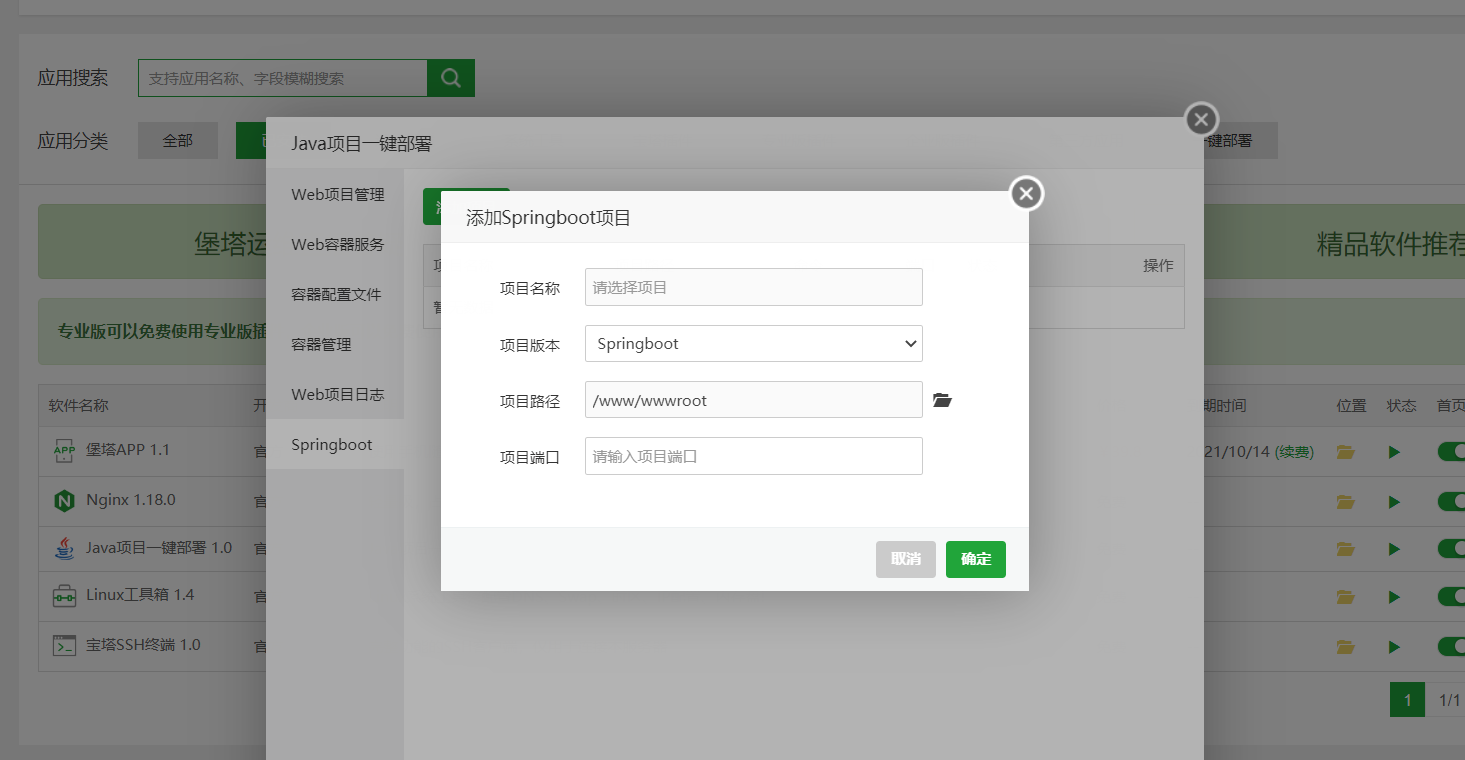1465x760 pixels.
Task: Click the 项目路径 /www/wwwroot field
Action: pos(754,400)
